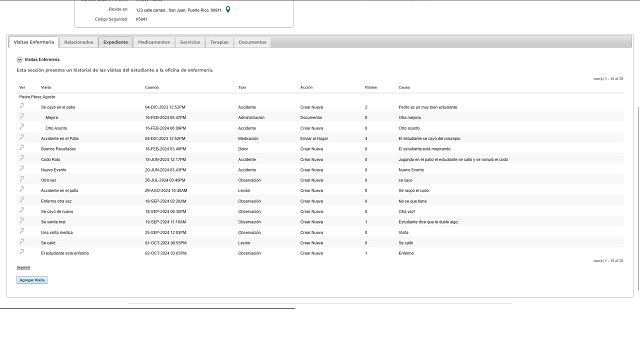Open view icon for the 'Otro Asunto' row
The height and width of the screenshot is (360, 640).
tap(22, 127)
